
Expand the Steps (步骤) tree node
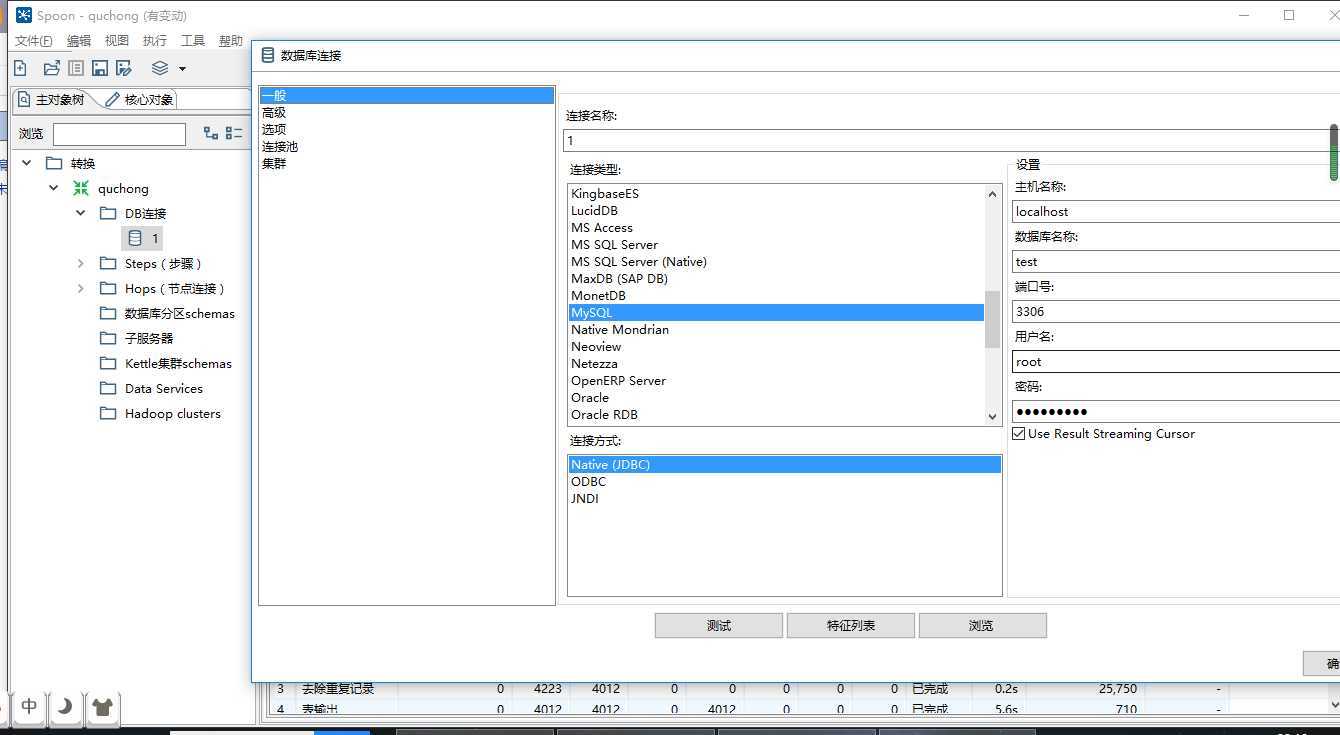point(81,263)
